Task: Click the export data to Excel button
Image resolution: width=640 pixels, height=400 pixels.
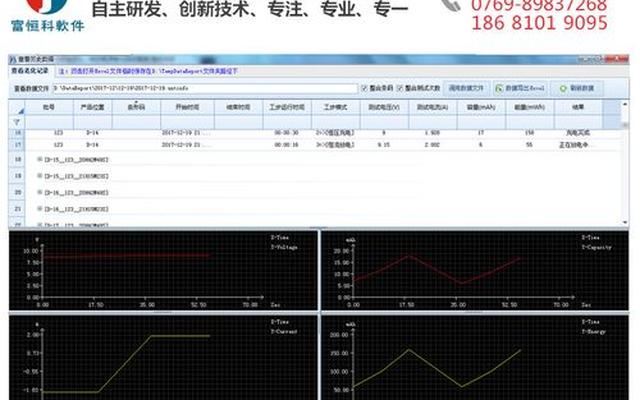Action: point(520,88)
